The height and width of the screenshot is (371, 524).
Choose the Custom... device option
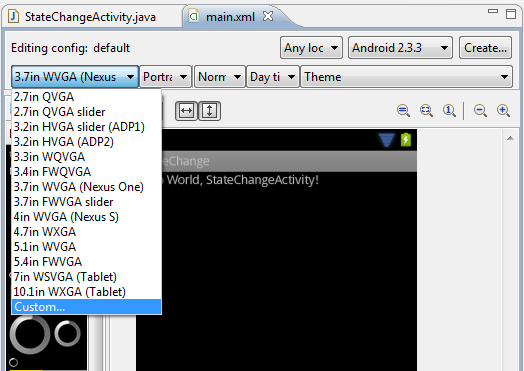[86, 307]
